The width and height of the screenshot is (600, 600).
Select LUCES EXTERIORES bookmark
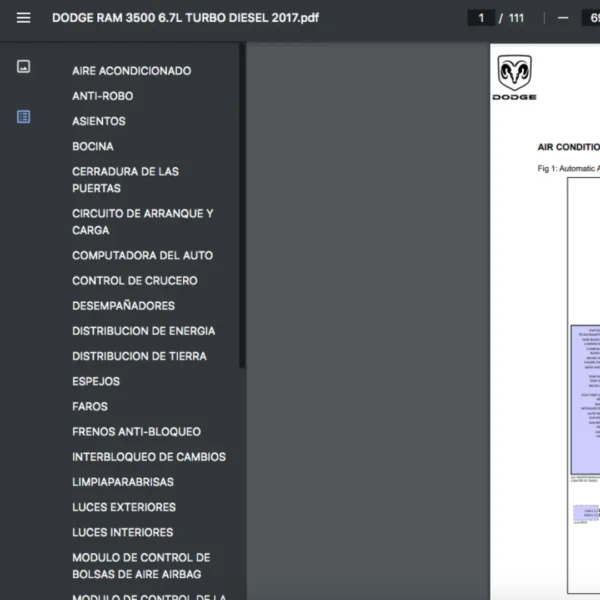click(124, 507)
